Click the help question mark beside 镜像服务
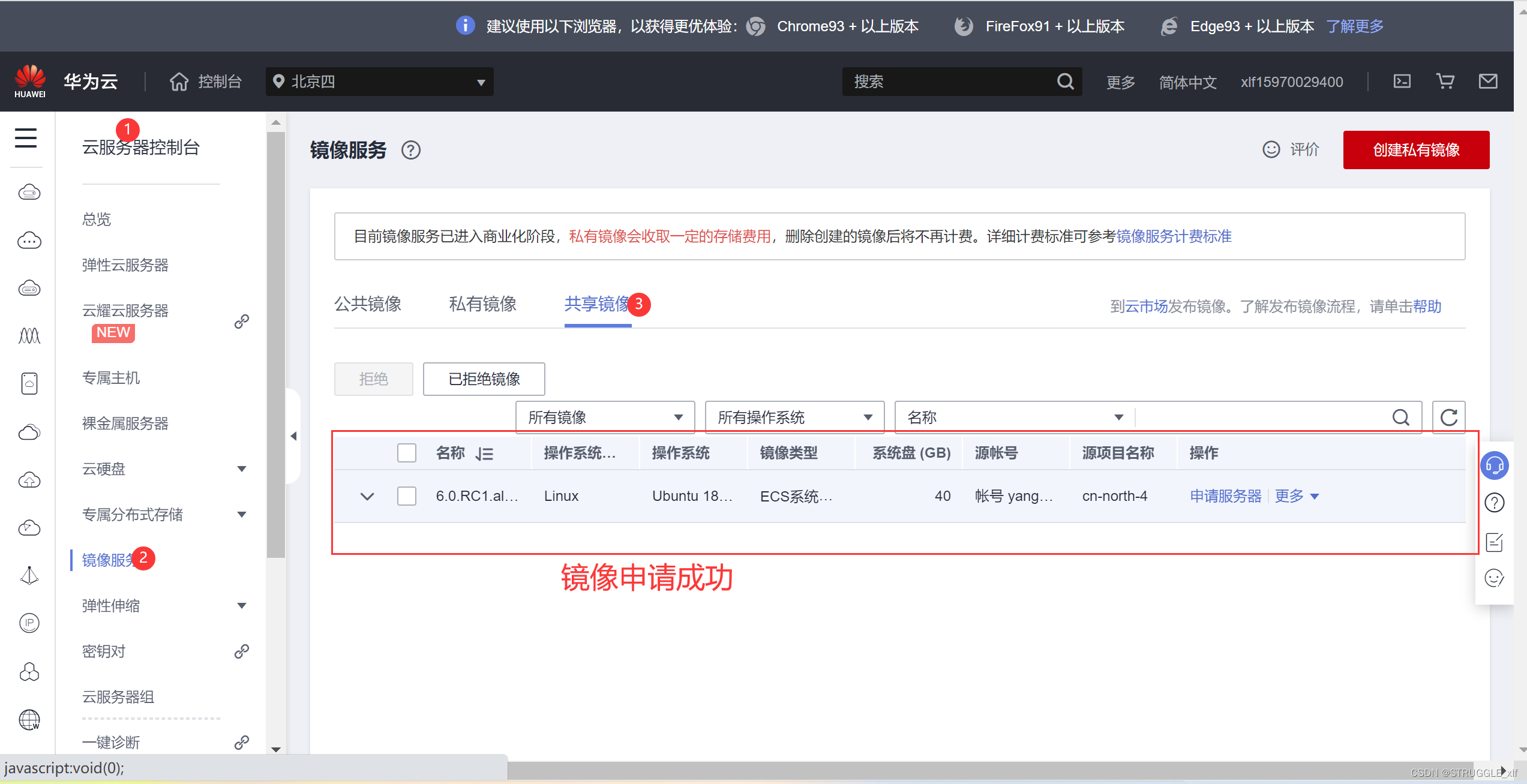The image size is (1527, 784). [411, 150]
